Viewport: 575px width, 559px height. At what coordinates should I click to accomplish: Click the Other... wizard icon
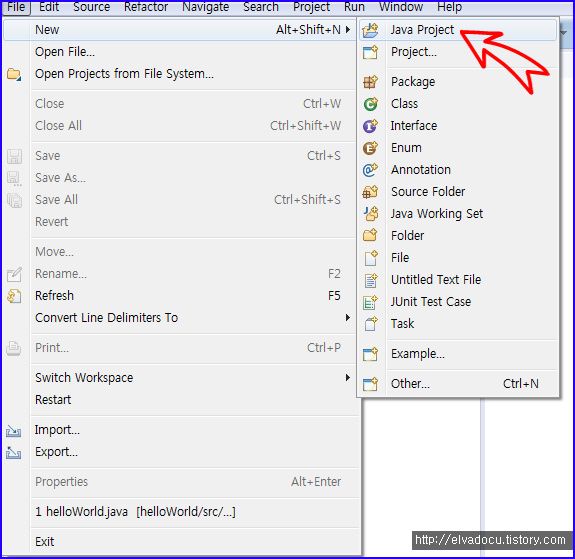(370, 384)
